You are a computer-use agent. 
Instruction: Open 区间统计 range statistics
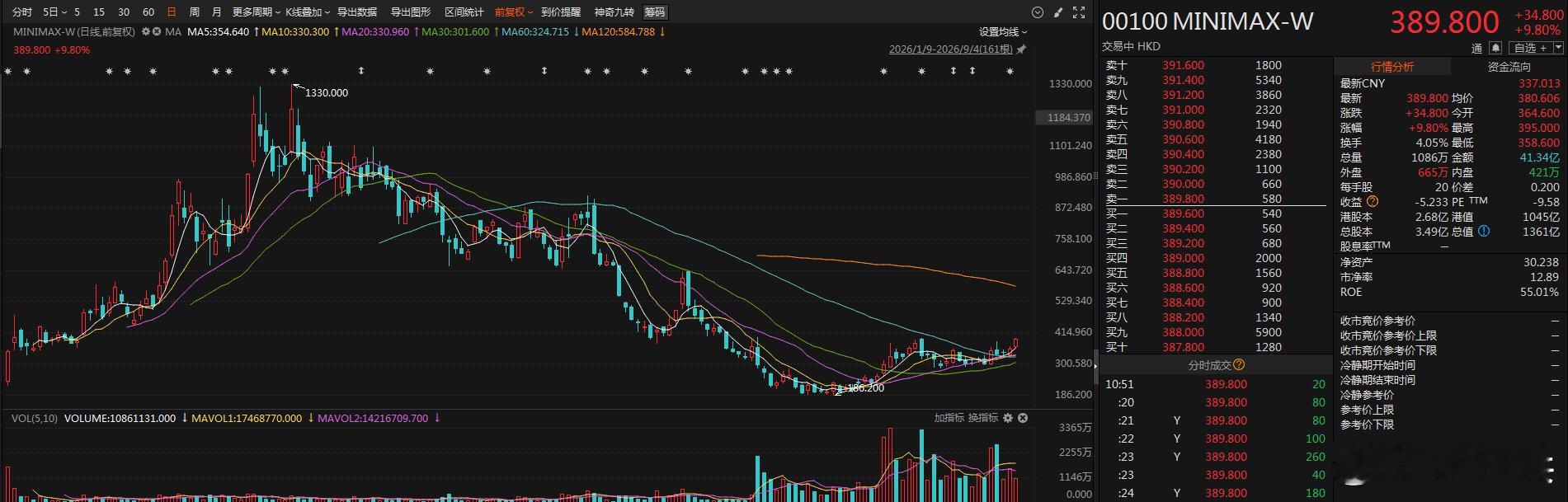464,12
